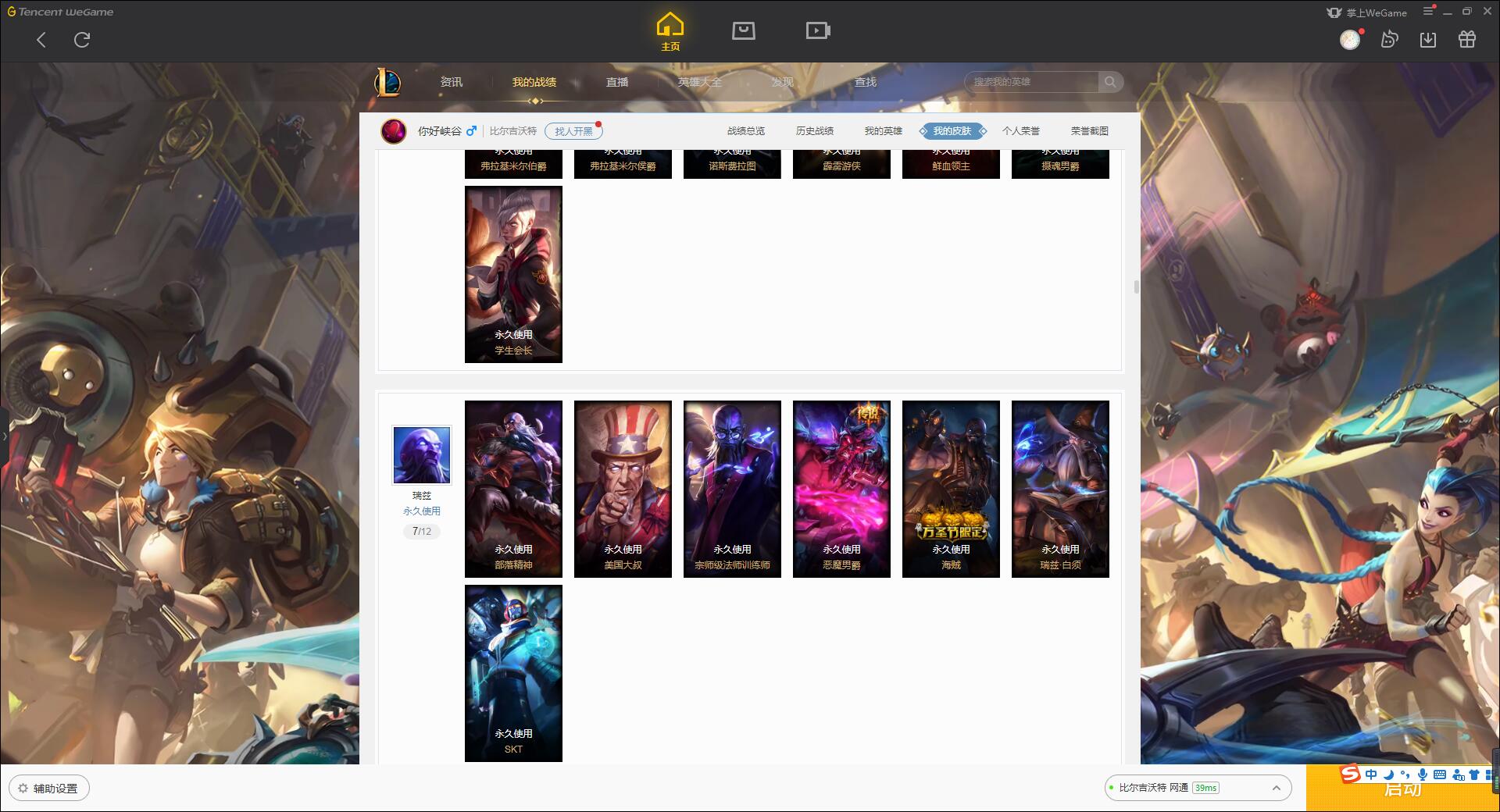Open the 海贼 Halloween skin card

tap(951, 489)
